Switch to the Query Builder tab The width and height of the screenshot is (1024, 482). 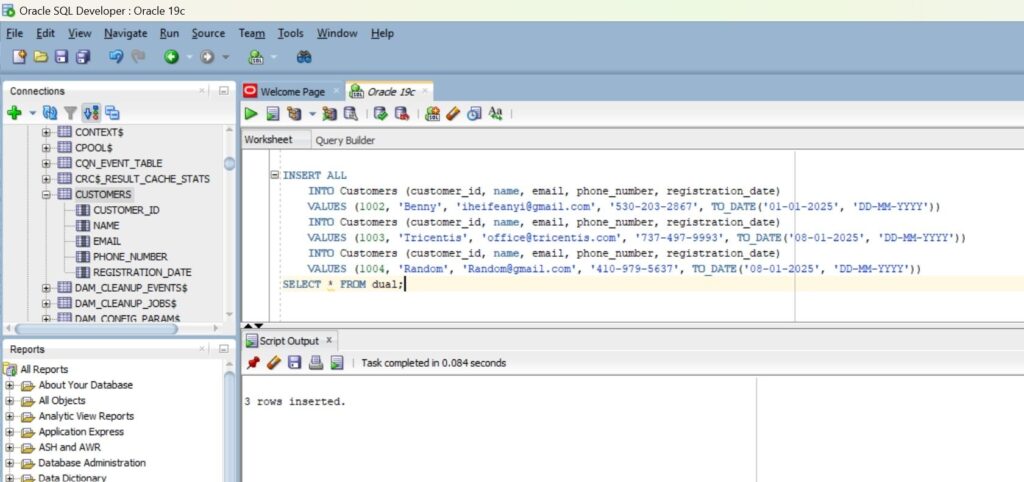(x=345, y=140)
